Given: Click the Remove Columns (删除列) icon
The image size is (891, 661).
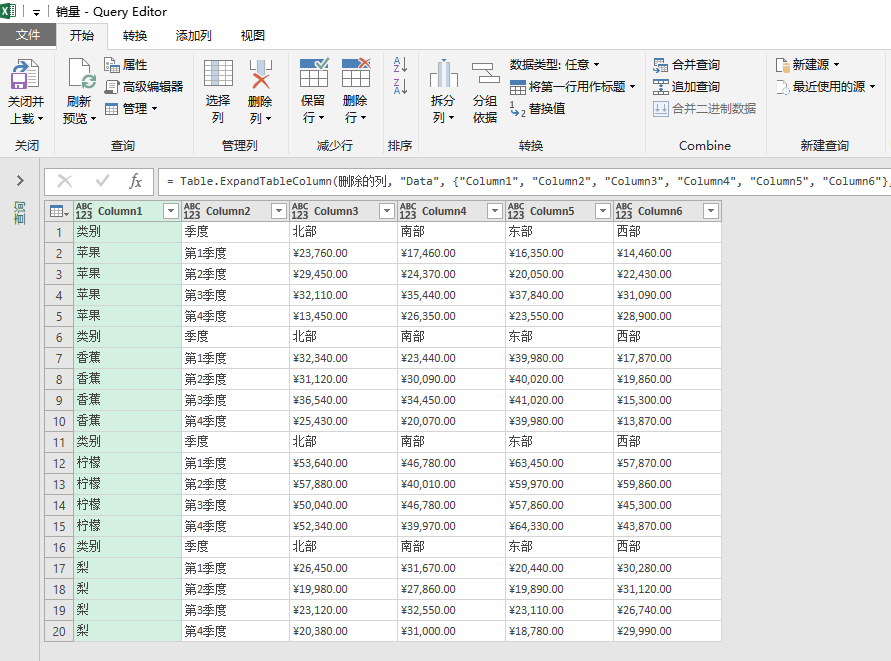Looking at the screenshot, I should pos(260,74).
